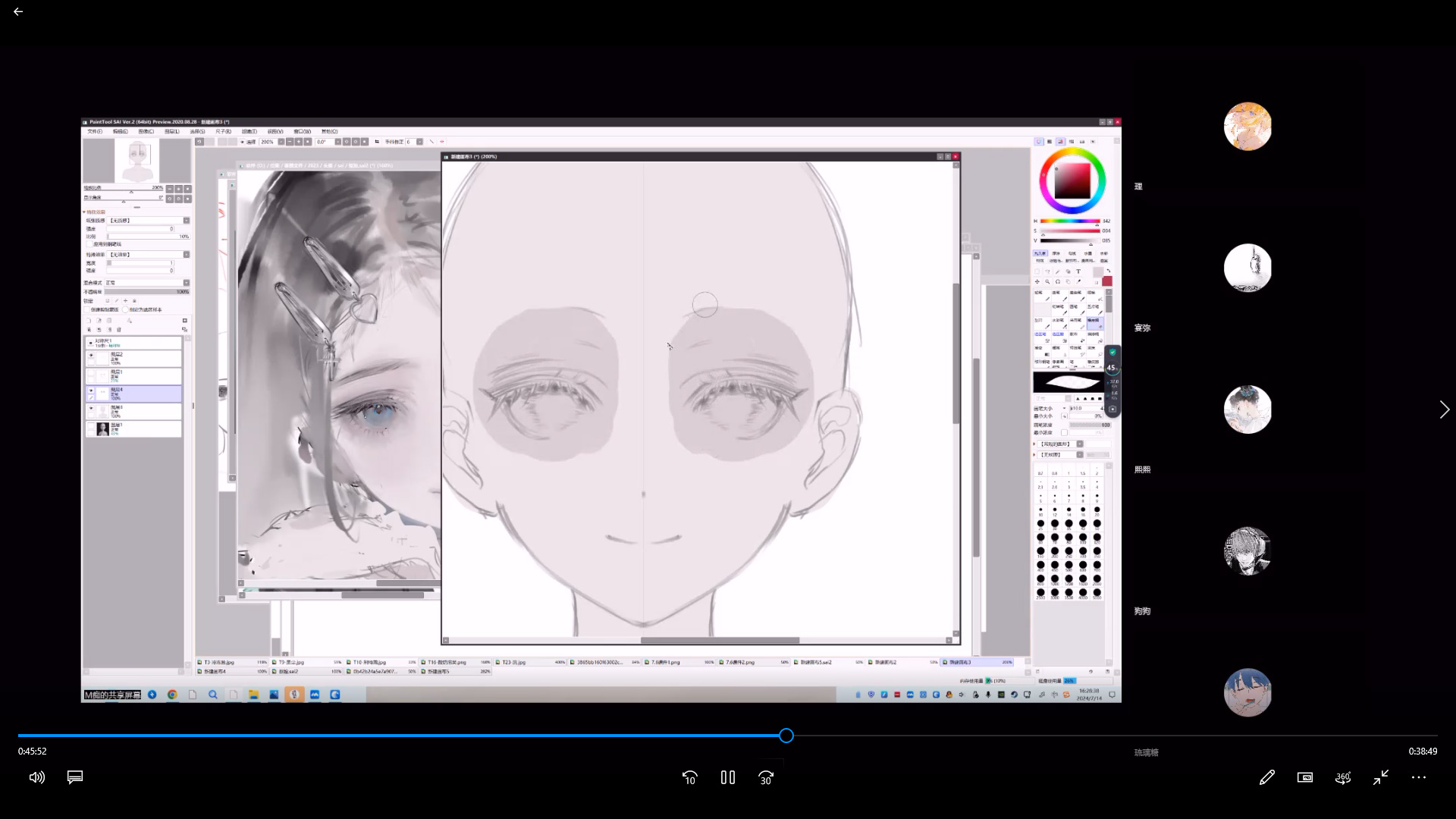1456x819 pixels.
Task: Skip forward 30 seconds
Action: (x=765, y=777)
